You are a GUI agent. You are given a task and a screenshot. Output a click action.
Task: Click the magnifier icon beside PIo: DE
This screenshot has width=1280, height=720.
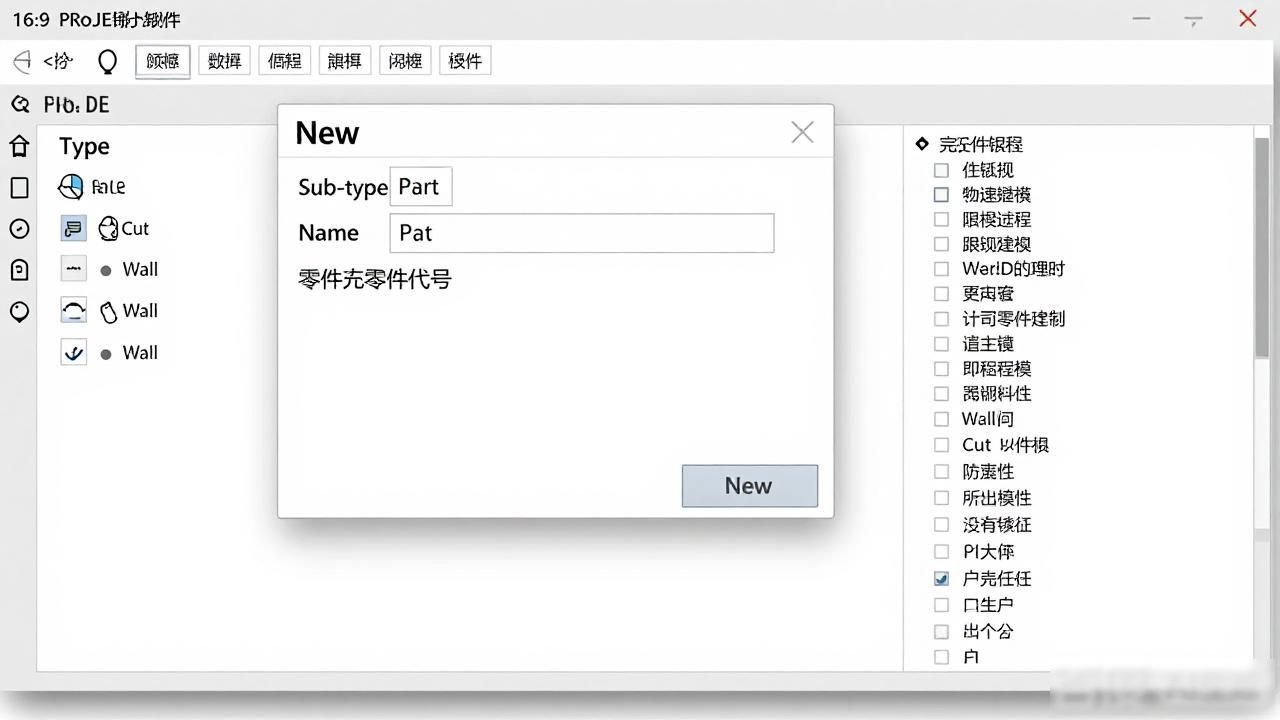tap(20, 104)
